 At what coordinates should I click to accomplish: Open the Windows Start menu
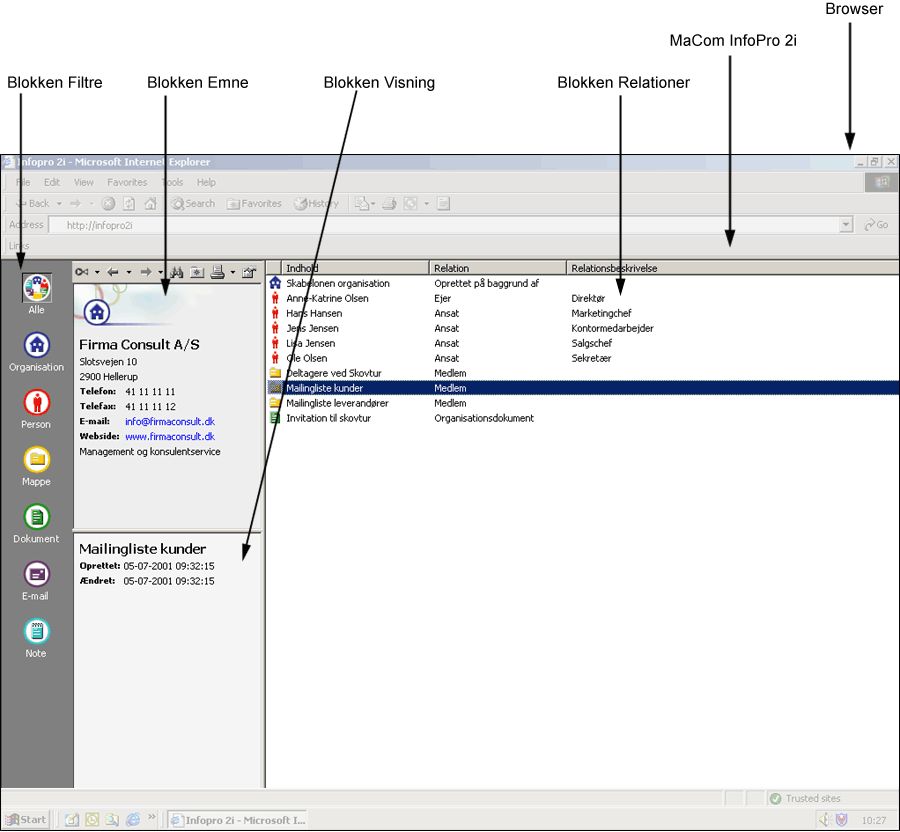[26, 819]
